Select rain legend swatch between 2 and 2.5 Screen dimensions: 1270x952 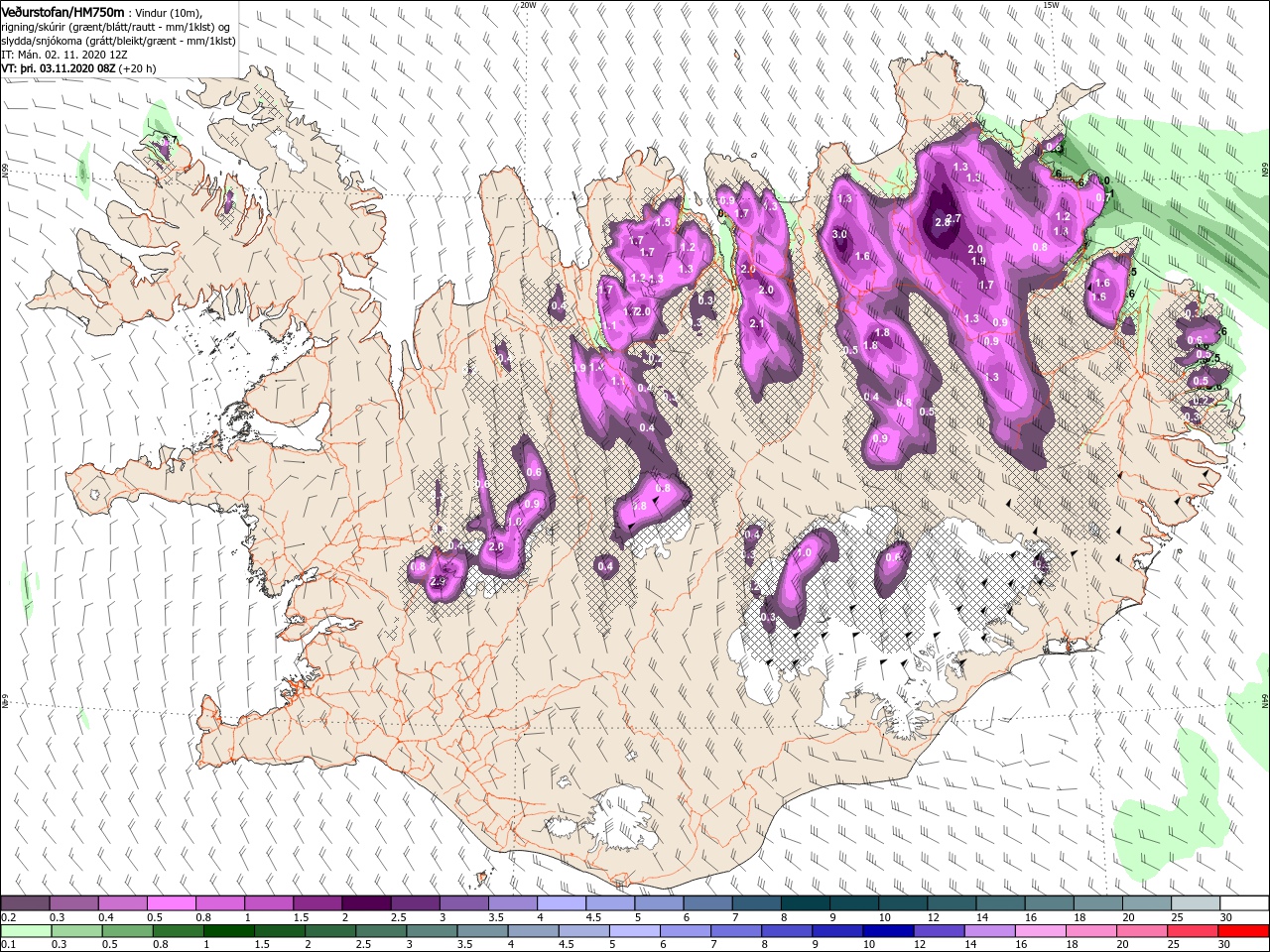click(330, 931)
